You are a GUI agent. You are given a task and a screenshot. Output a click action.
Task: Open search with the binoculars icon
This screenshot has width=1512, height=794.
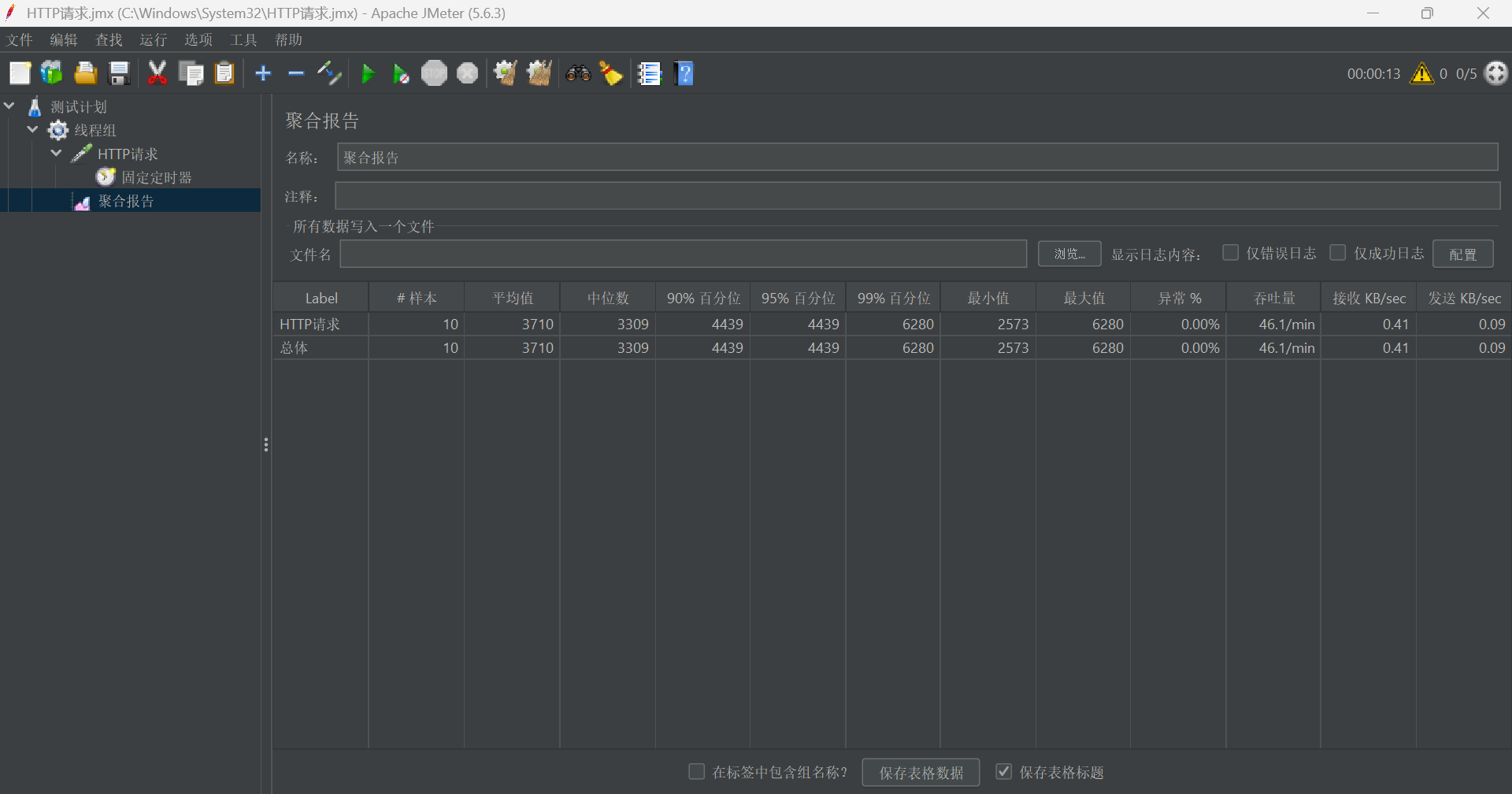[x=579, y=73]
